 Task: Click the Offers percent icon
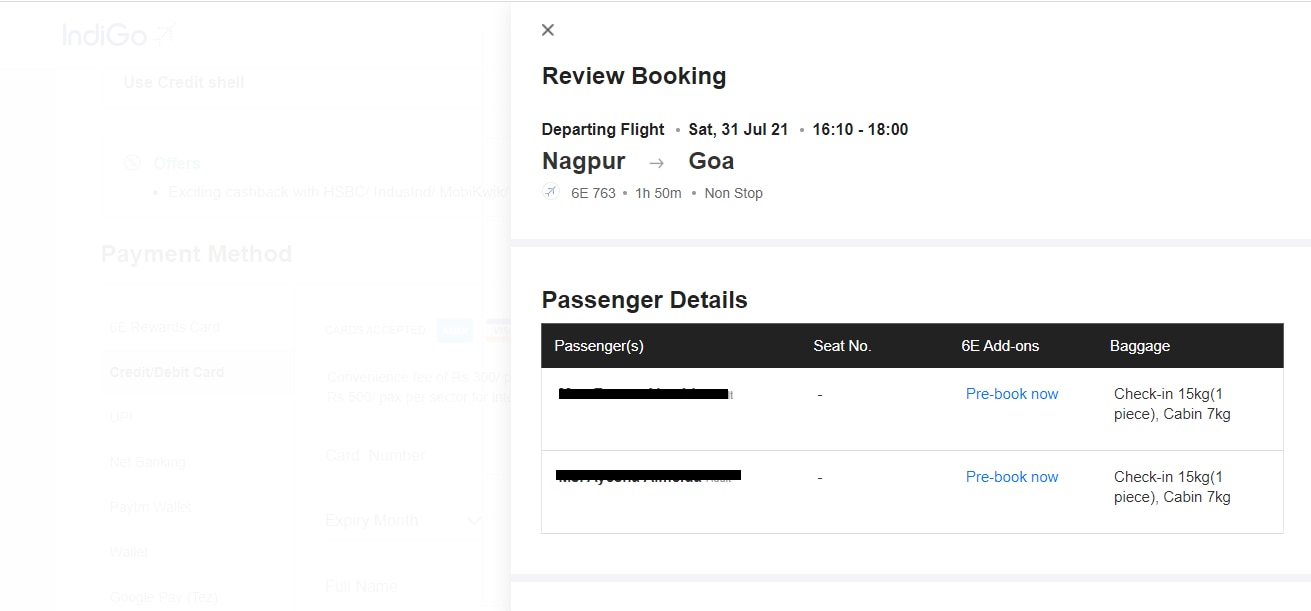(x=132, y=163)
